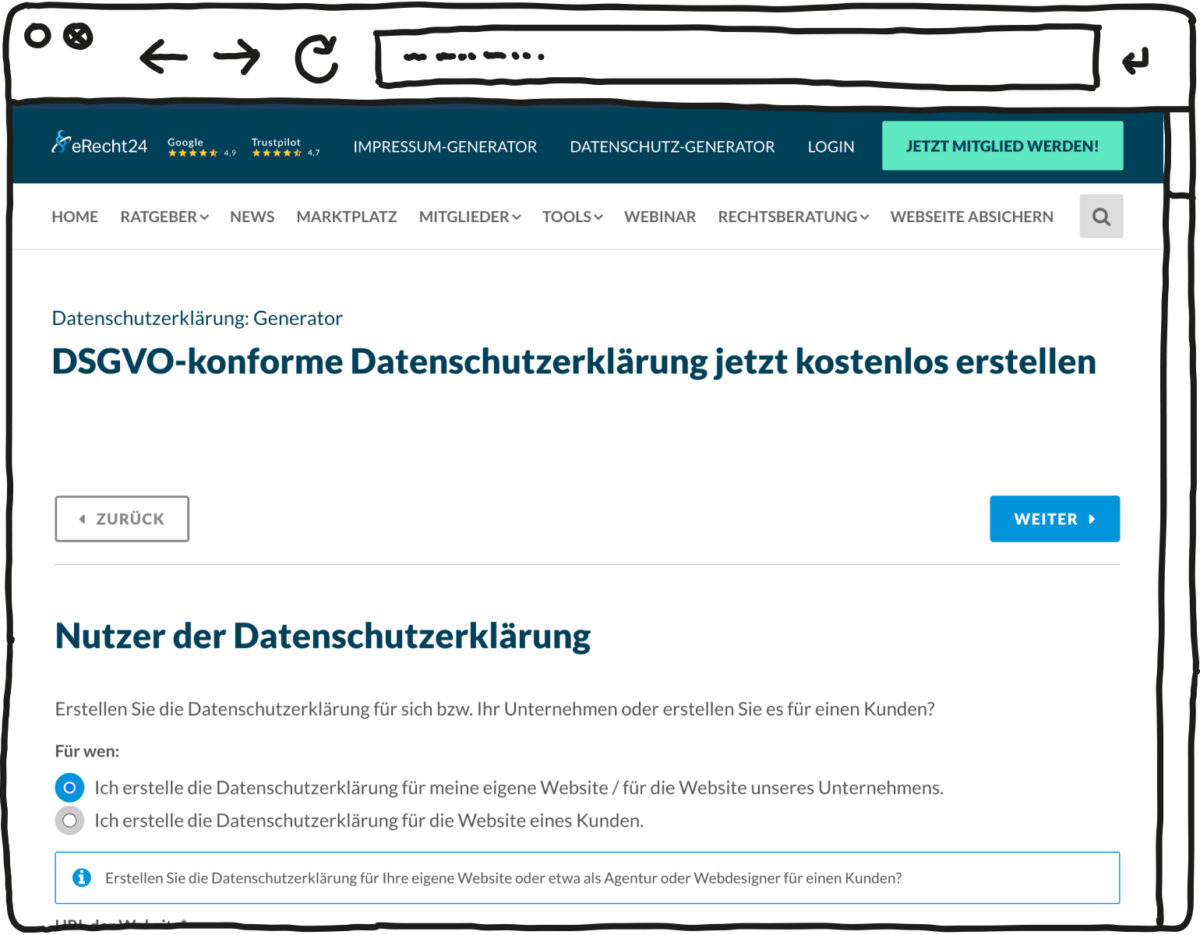Screen dimensions: 1200x935
Task: Go to the Marktplatz menu item
Action: click(346, 217)
